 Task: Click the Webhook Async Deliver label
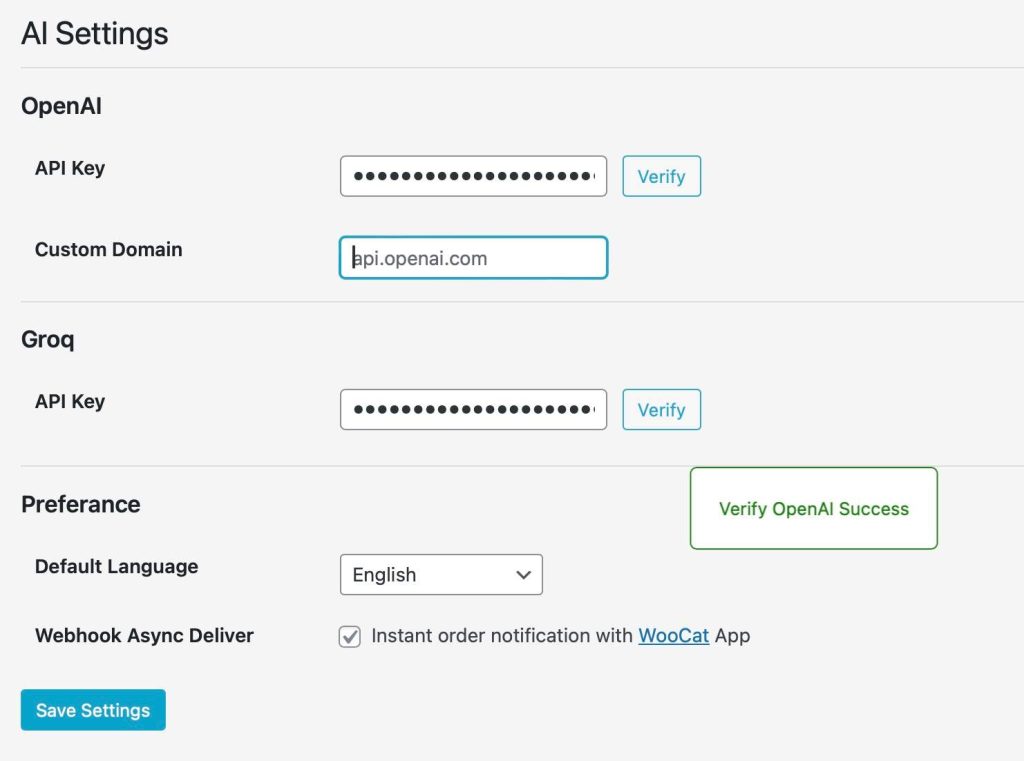(143, 635)
